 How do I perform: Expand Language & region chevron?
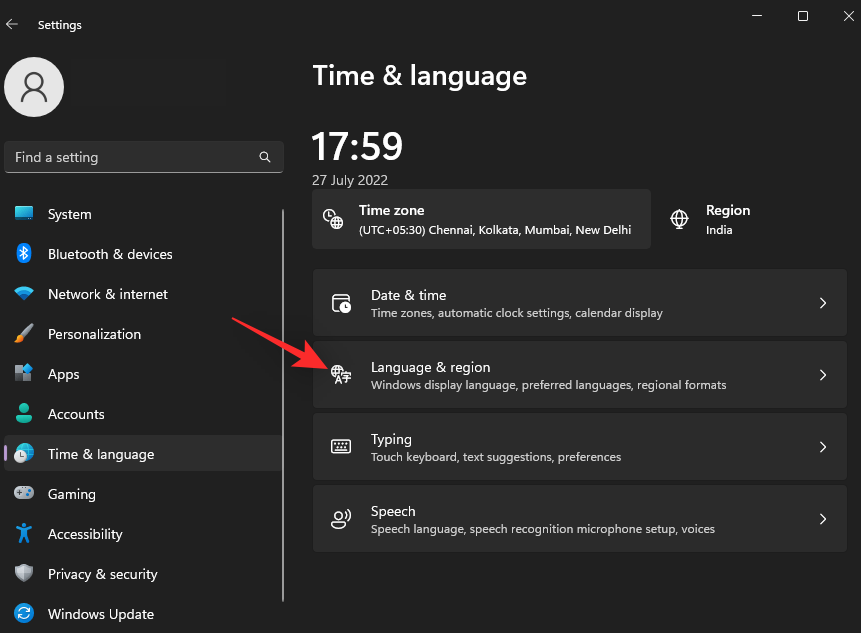823,375
